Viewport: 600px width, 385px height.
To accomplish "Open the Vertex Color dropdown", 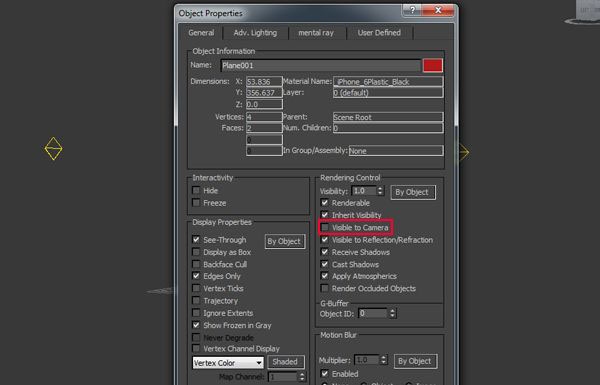I will coord(228,362).
